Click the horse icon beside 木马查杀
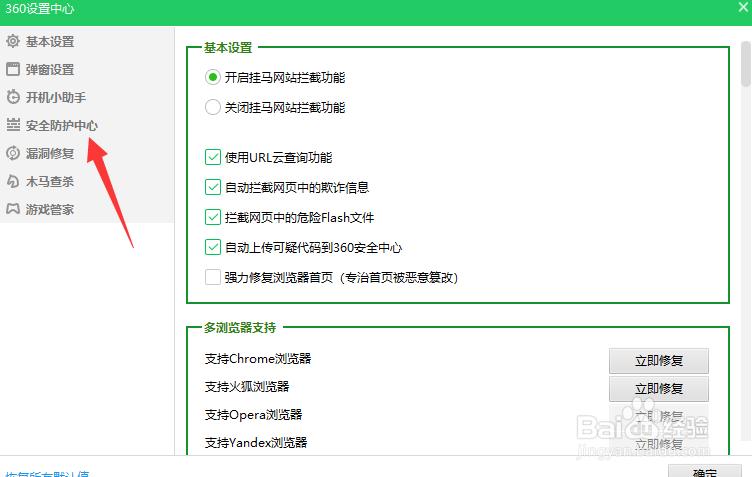 click(x=13, y=181)
